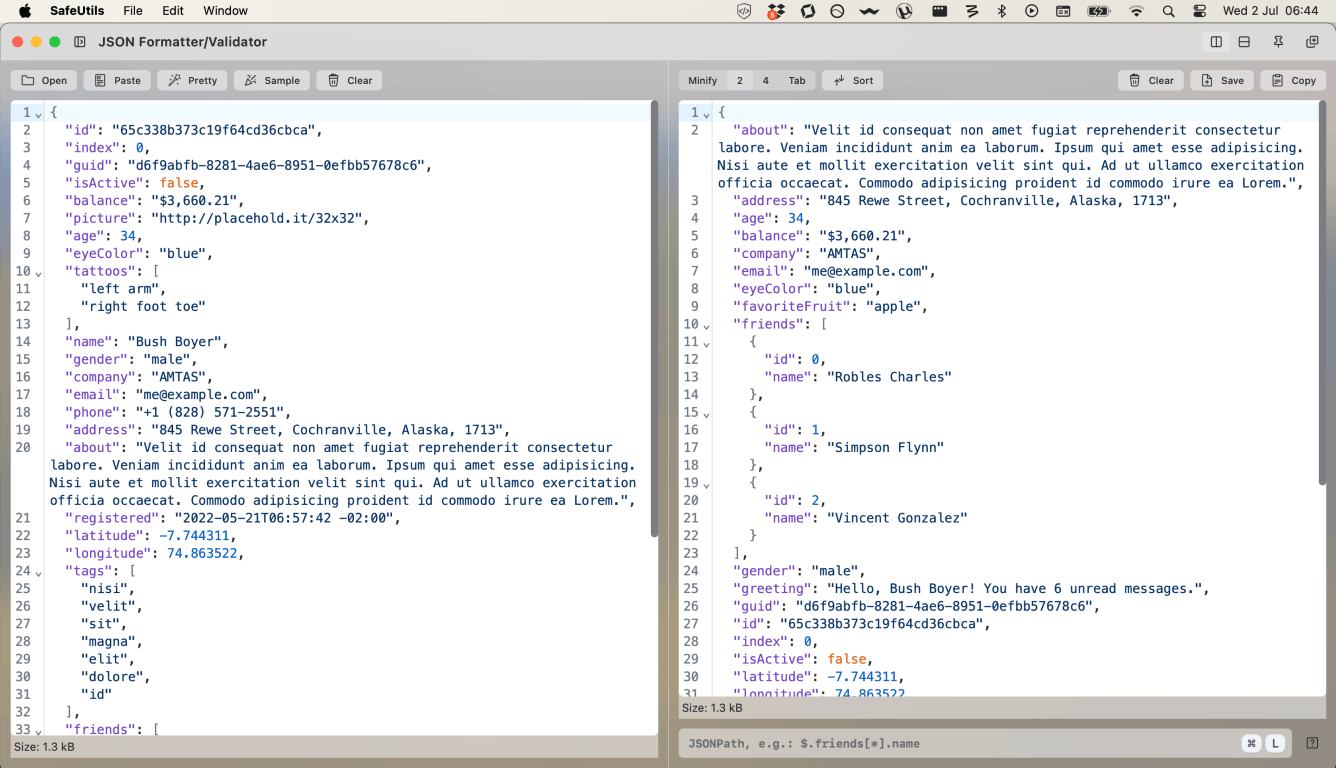This screenshot has height=768, width=1336.
Task: Click "company": "AMTAS" in output panel
Action: click(x=807, y=254)
